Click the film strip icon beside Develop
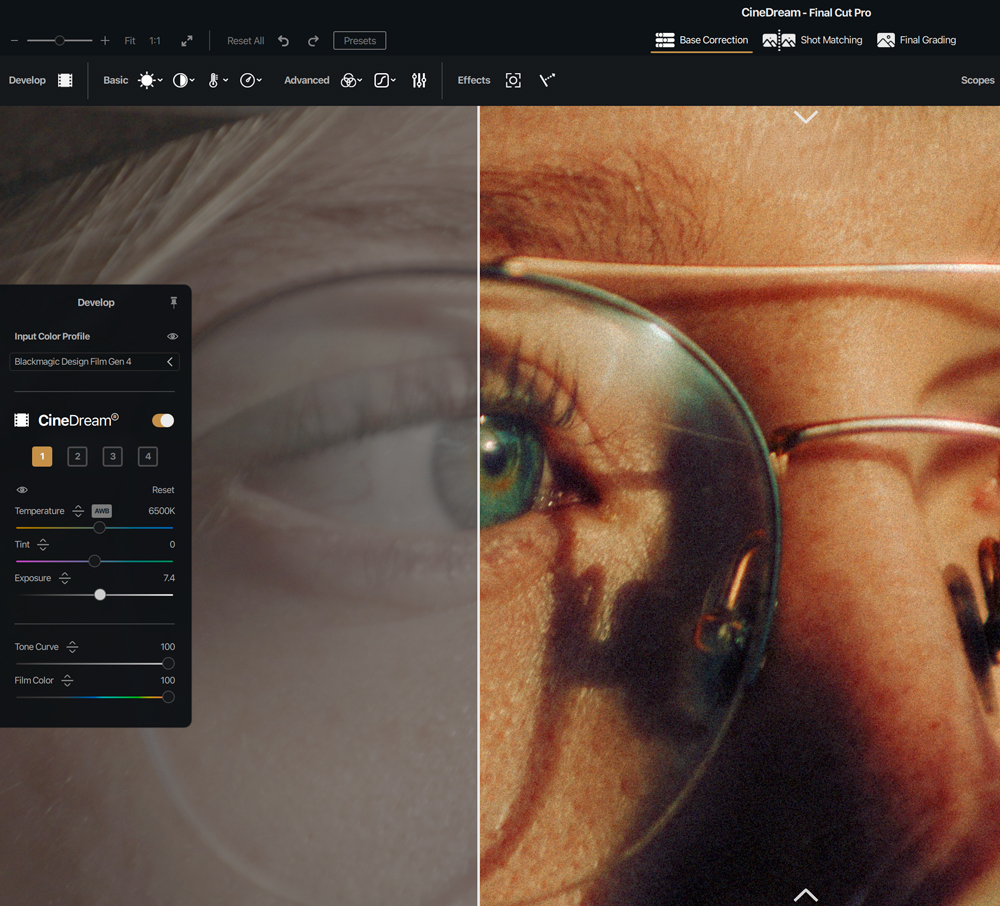This screenshot has width=1000, height=906. click(x=65, y=80)
